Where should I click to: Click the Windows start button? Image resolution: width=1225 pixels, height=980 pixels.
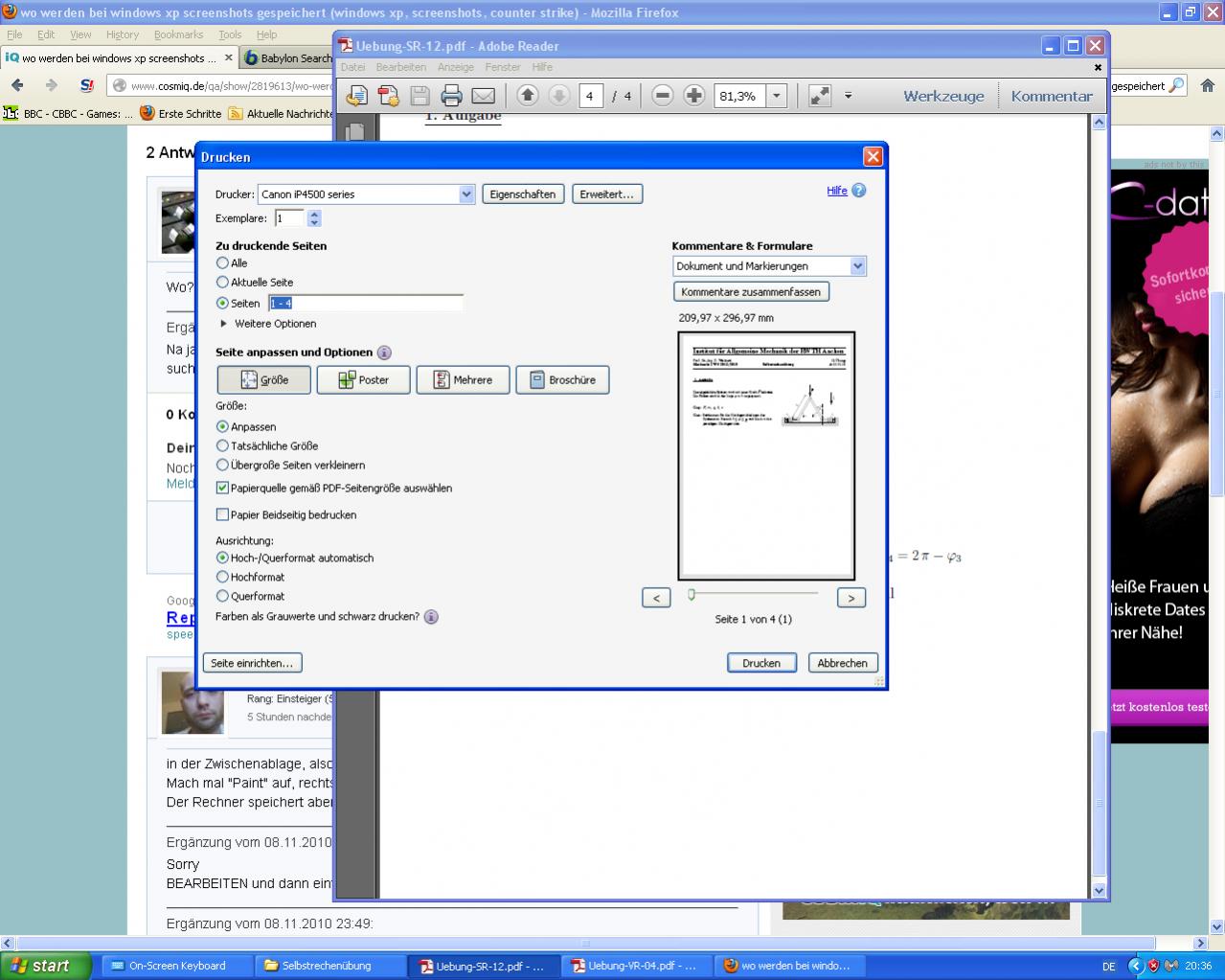(x=46, y=966)
